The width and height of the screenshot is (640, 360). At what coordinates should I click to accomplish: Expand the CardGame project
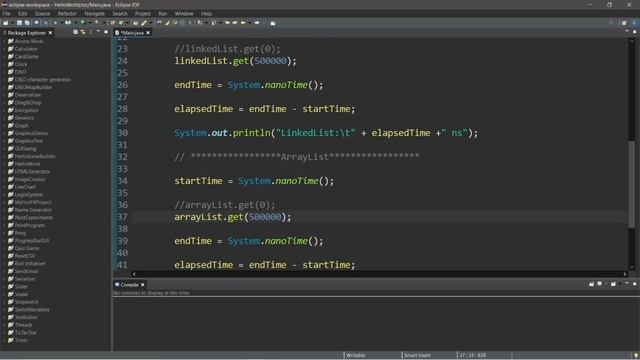point(4,56)
